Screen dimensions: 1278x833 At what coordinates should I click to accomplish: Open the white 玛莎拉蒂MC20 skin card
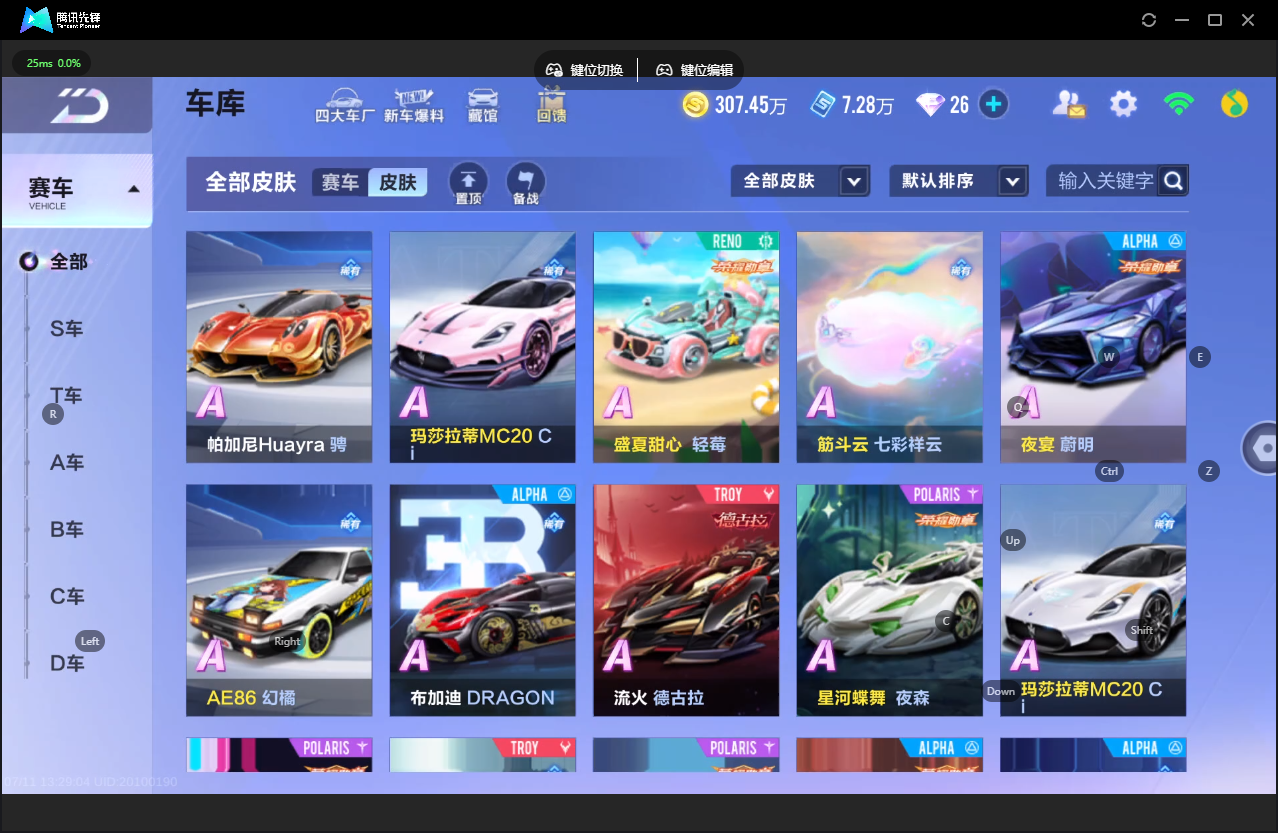(x=1093, y=600)
